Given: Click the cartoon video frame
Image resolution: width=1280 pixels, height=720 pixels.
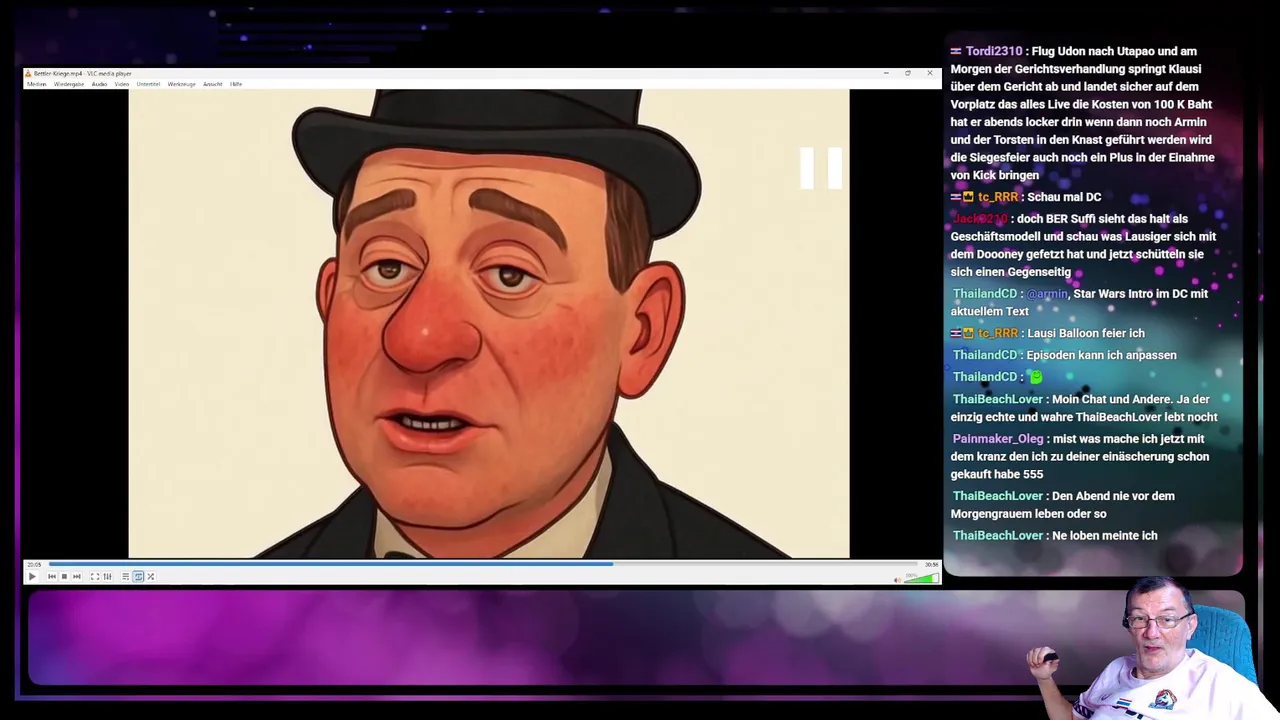Looking at the screenshot, I should pyautogui.click(x=489, y=324).
